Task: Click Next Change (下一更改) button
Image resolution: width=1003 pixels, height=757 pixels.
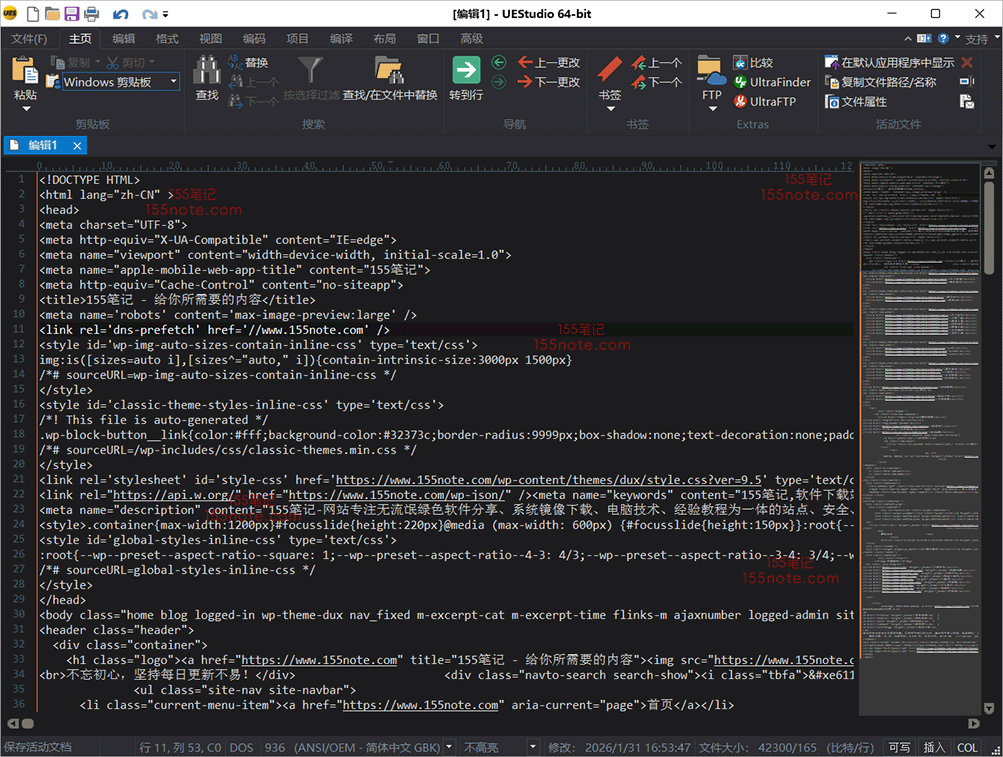Action: pos(548,82)
